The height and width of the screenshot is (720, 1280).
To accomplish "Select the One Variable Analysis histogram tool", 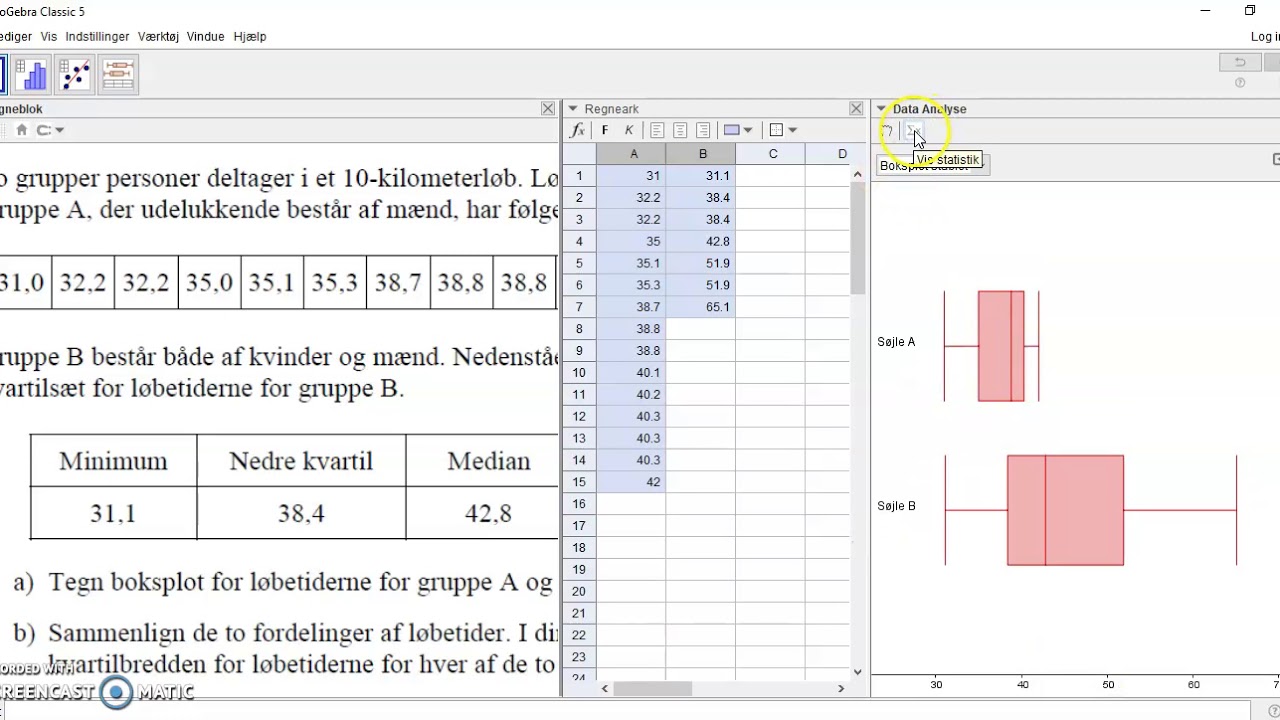I will (x=31, y=75).
